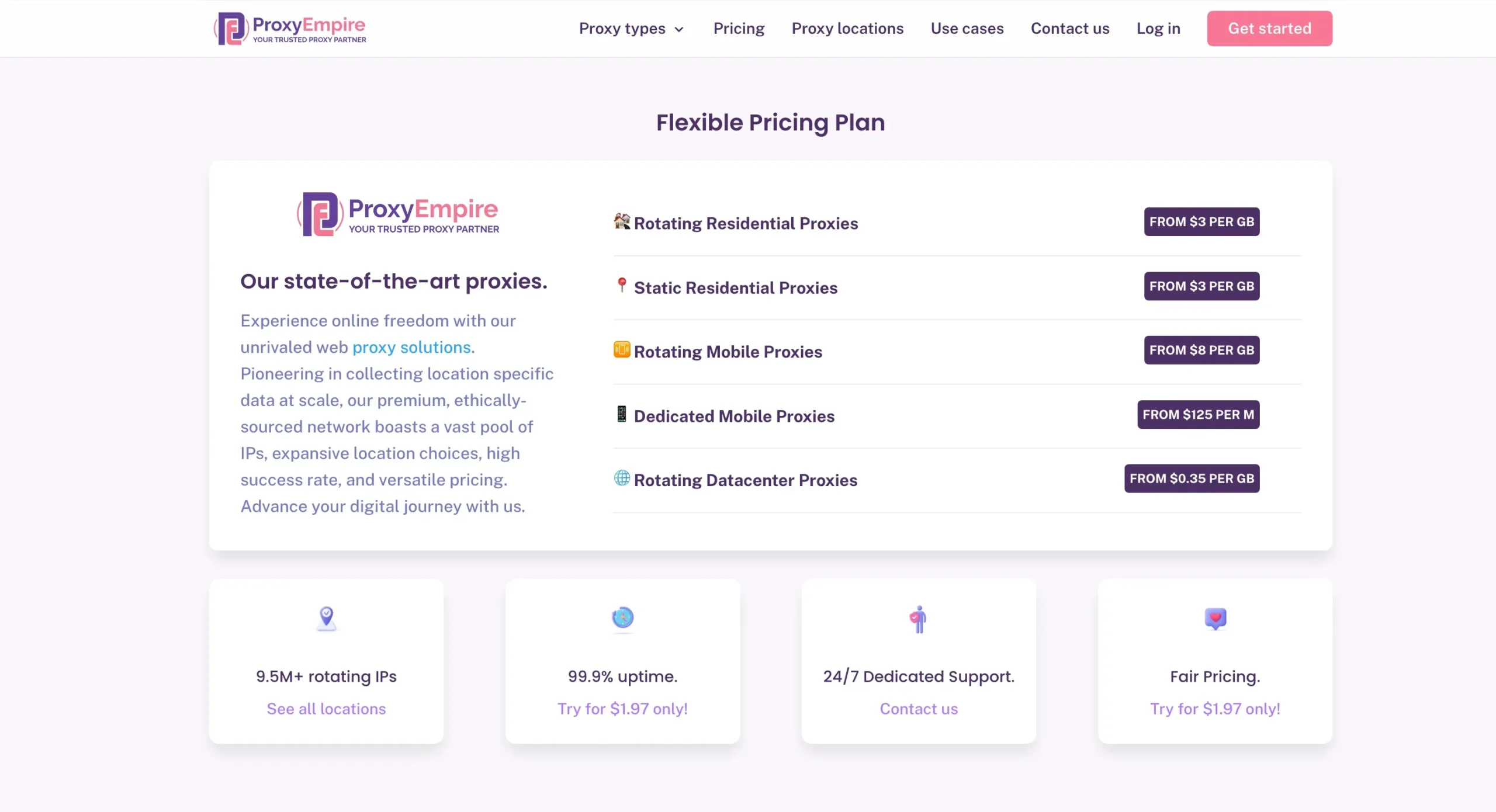This screenshot has width=1496, height=812.
Task: Click the fair pricing heart icon
Action: tap(1214, 617)
